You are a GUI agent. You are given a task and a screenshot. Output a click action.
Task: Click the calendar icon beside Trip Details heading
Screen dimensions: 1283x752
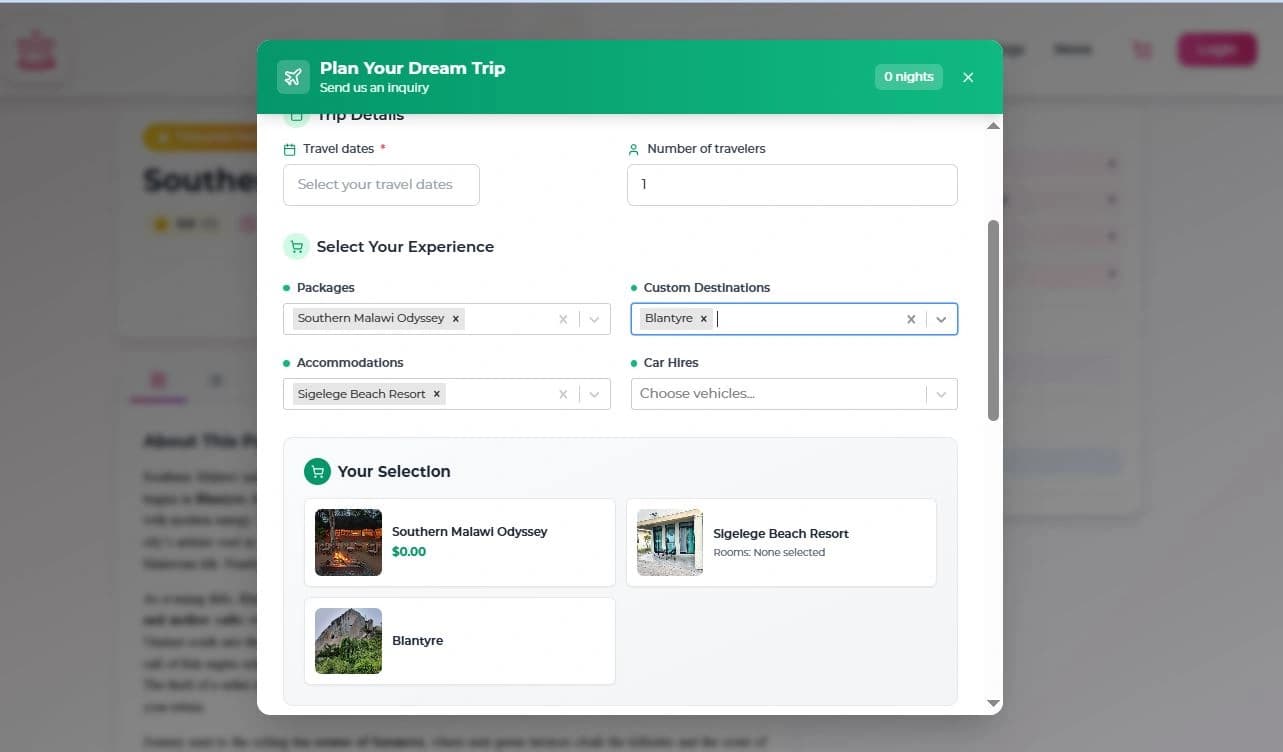296,114
